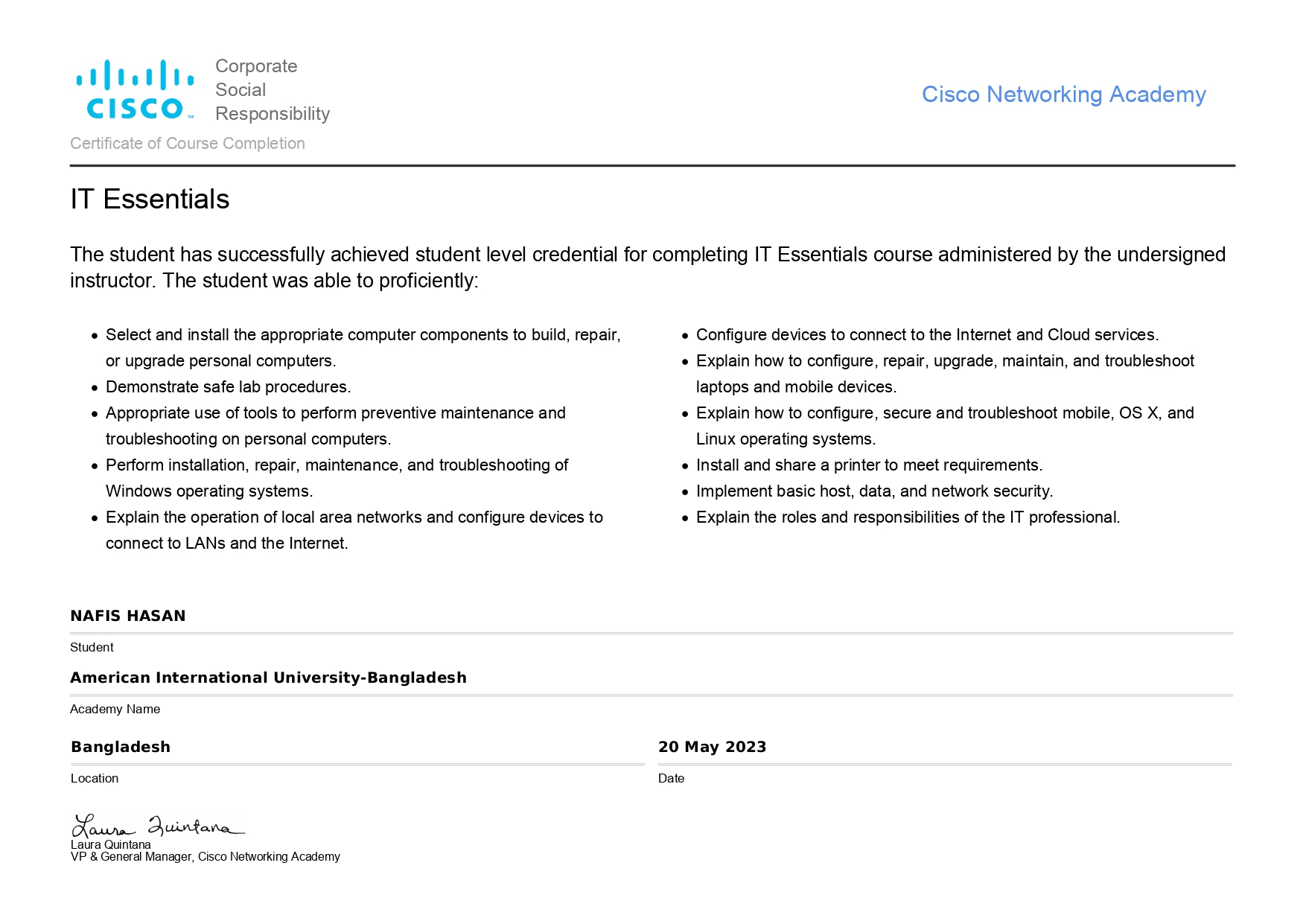Image resolution: width=1306 pixels, height=924 pixels.
Task: Click the Cisco logo
Action: pos(135,89)
